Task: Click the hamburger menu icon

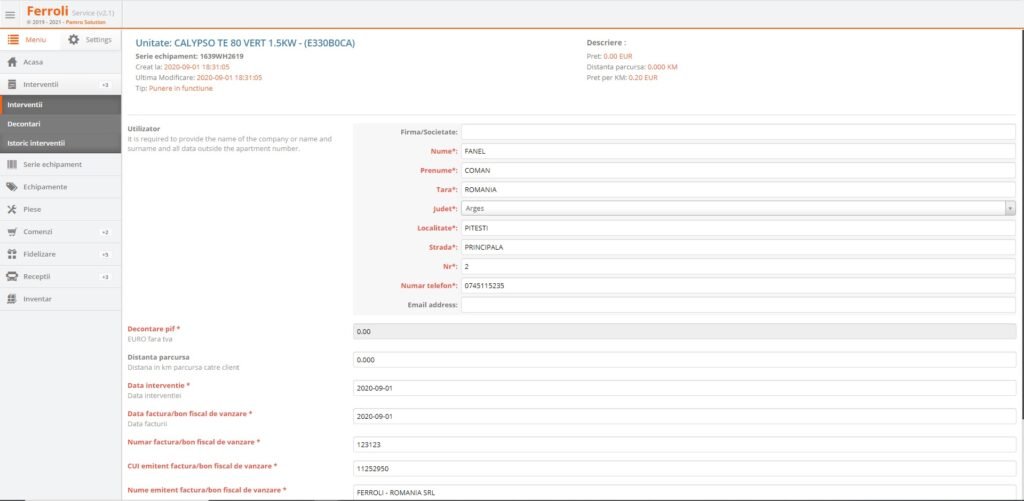Action: coord(10,14)
